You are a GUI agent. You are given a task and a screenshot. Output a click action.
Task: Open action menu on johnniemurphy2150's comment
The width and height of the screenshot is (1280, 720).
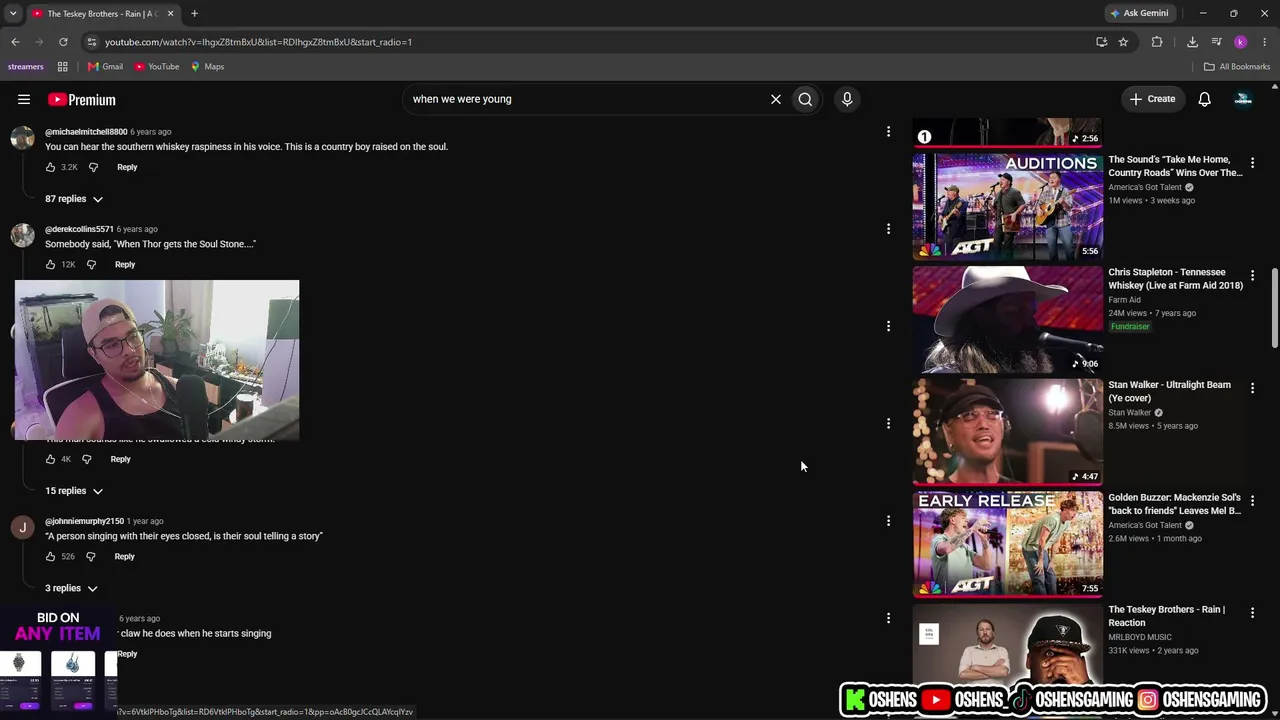click(888, 521)
